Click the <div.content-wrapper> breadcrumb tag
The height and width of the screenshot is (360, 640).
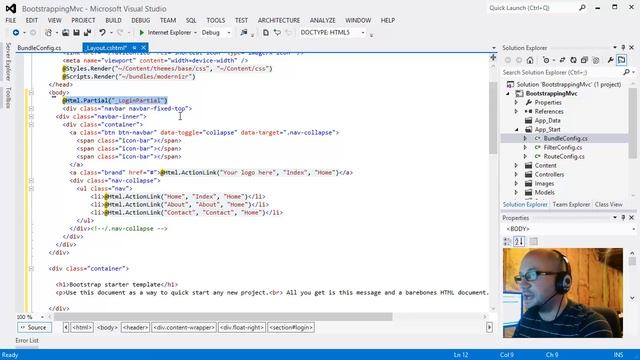(x=184, y=327)
